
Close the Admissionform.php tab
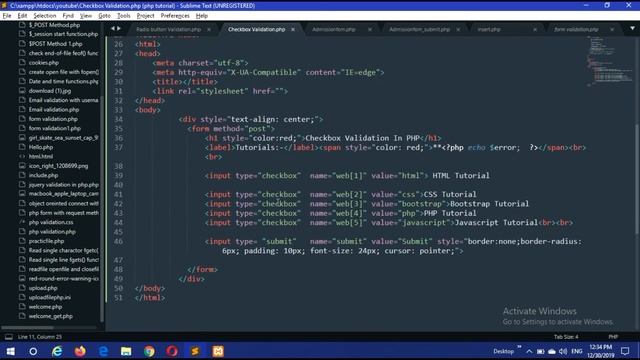370,29
